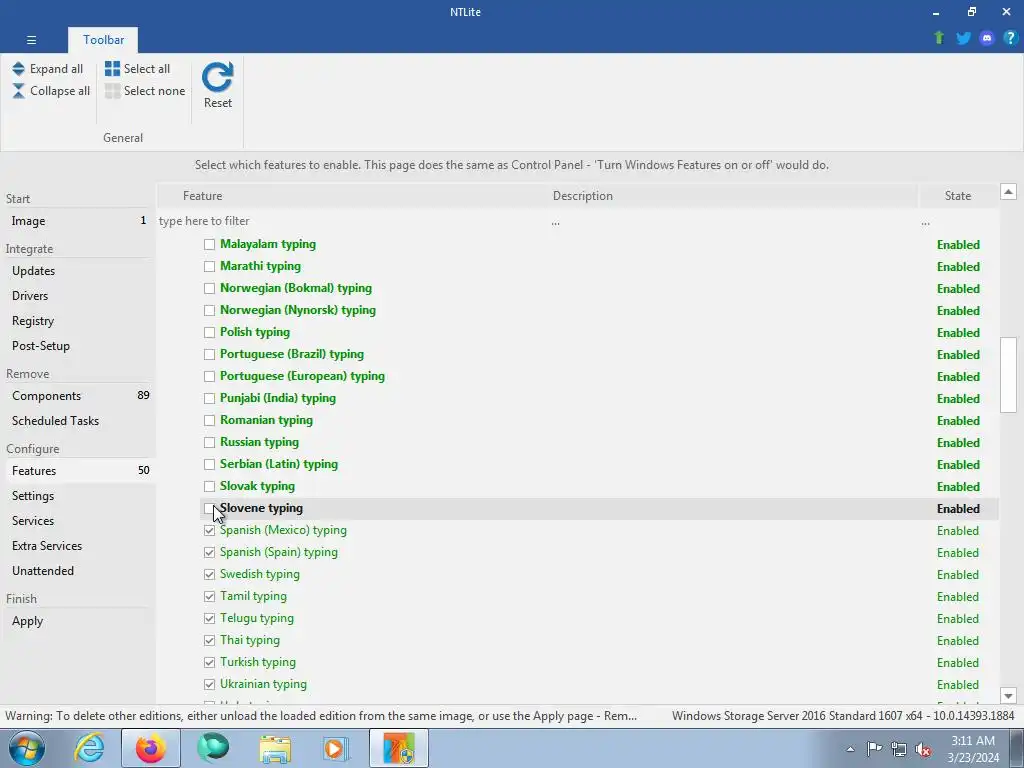Uncheck the Thai typing checkbox
The height and width of the screenshot is (768, 1024).
click(x=209, y=640)
